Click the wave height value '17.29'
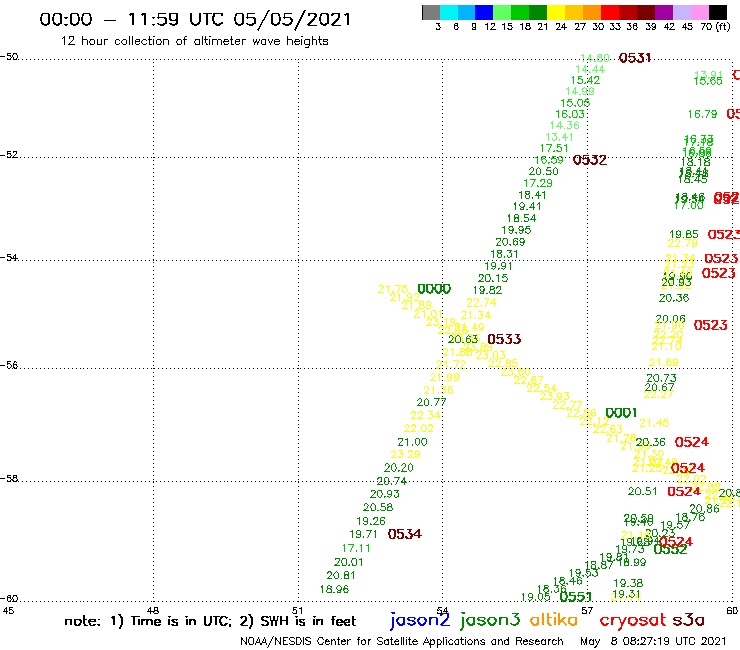The height and width of the screenshot is (650, 740). tap(538, 183)
